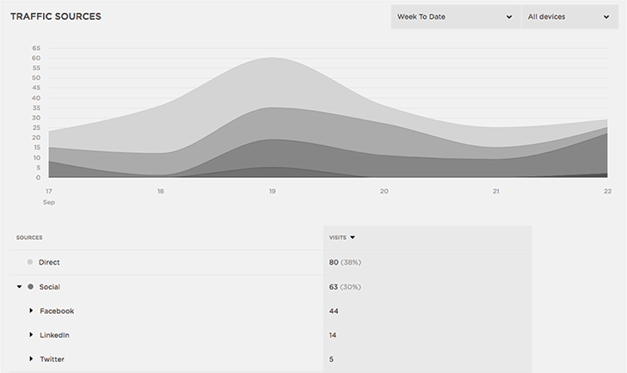Select the Twitter row label

click(x=52, y=359)
